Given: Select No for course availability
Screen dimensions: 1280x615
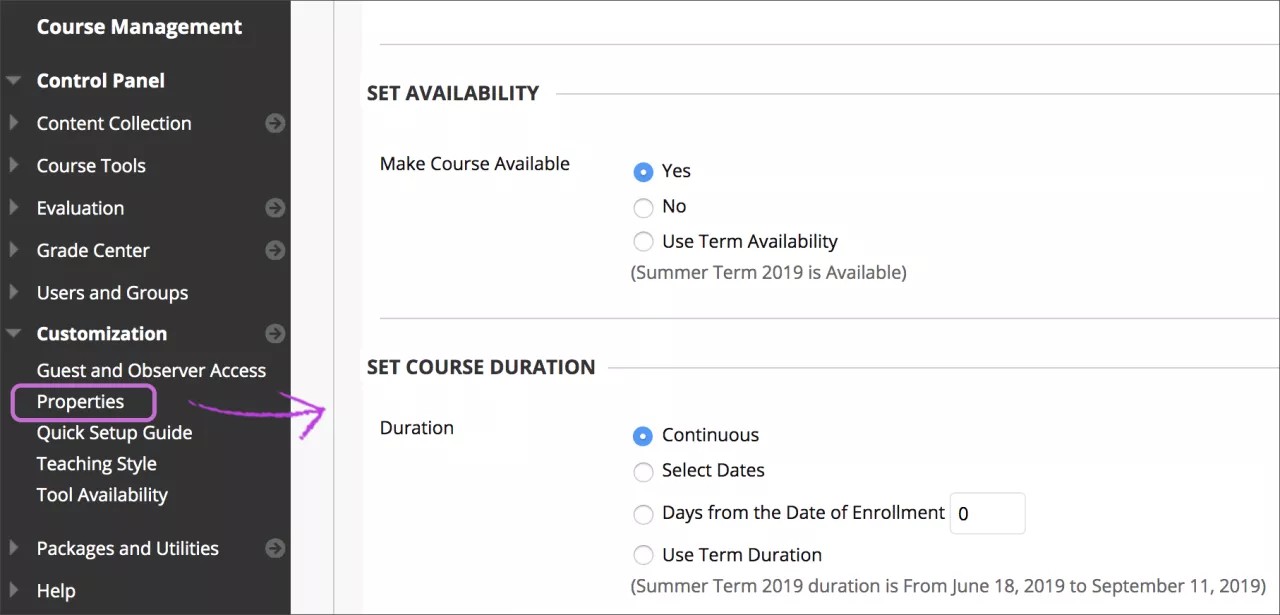Looking at the screenshot, I should click(x=643, y=207).
